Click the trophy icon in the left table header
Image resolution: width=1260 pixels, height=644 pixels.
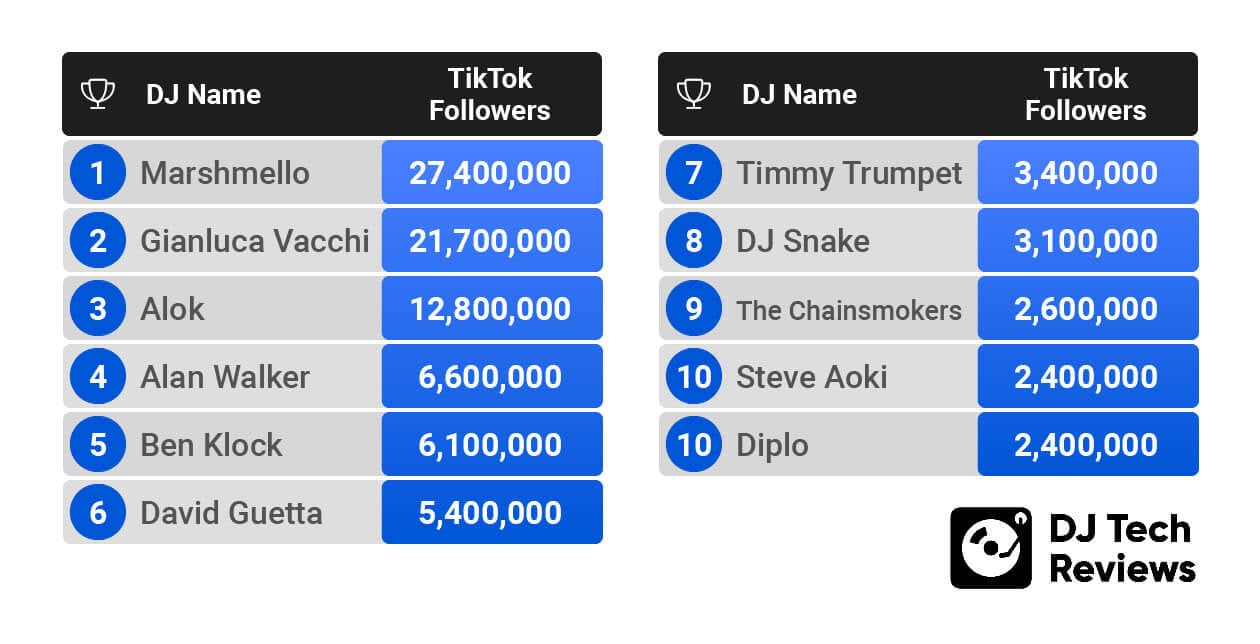tap(97, 94)
